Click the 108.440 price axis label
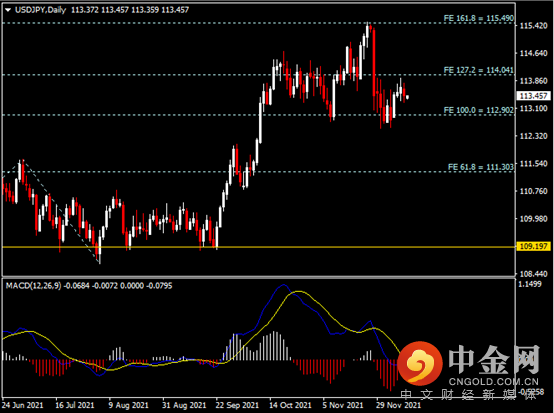 [x=534, y=274]
